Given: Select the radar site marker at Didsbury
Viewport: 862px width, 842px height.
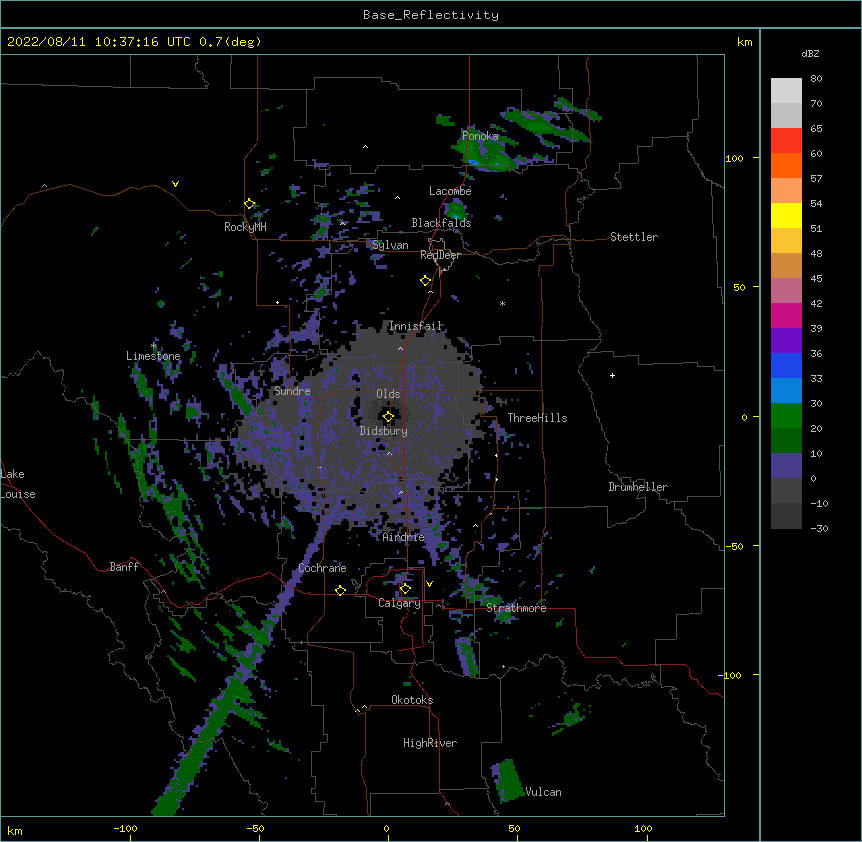Looking at the screenshot, I should (x=388, y=417).
